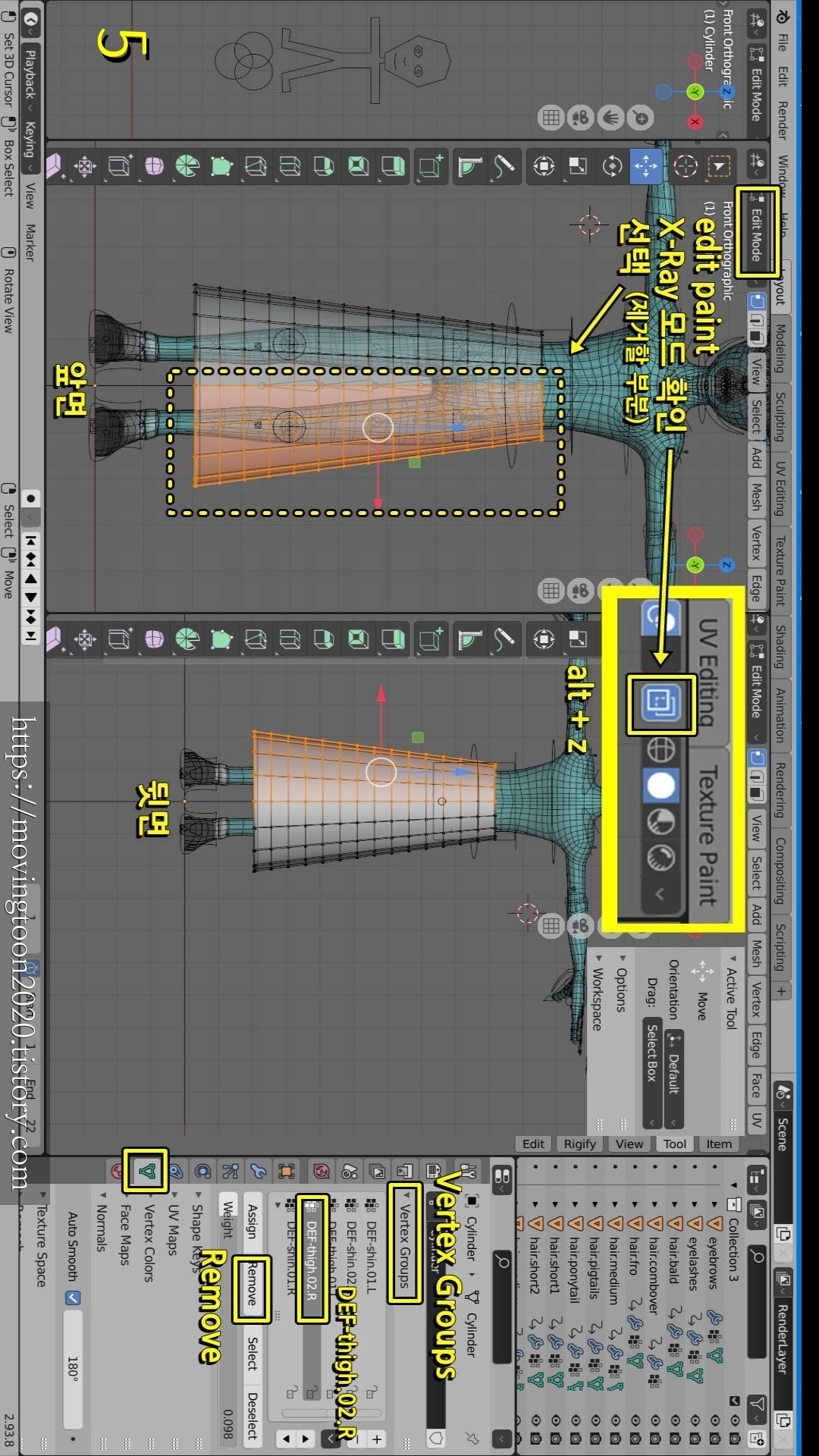Screen dimensions: 819x1456
Task: Open the Item tab in the sidebar
Action: click(x=718, y=1144)
